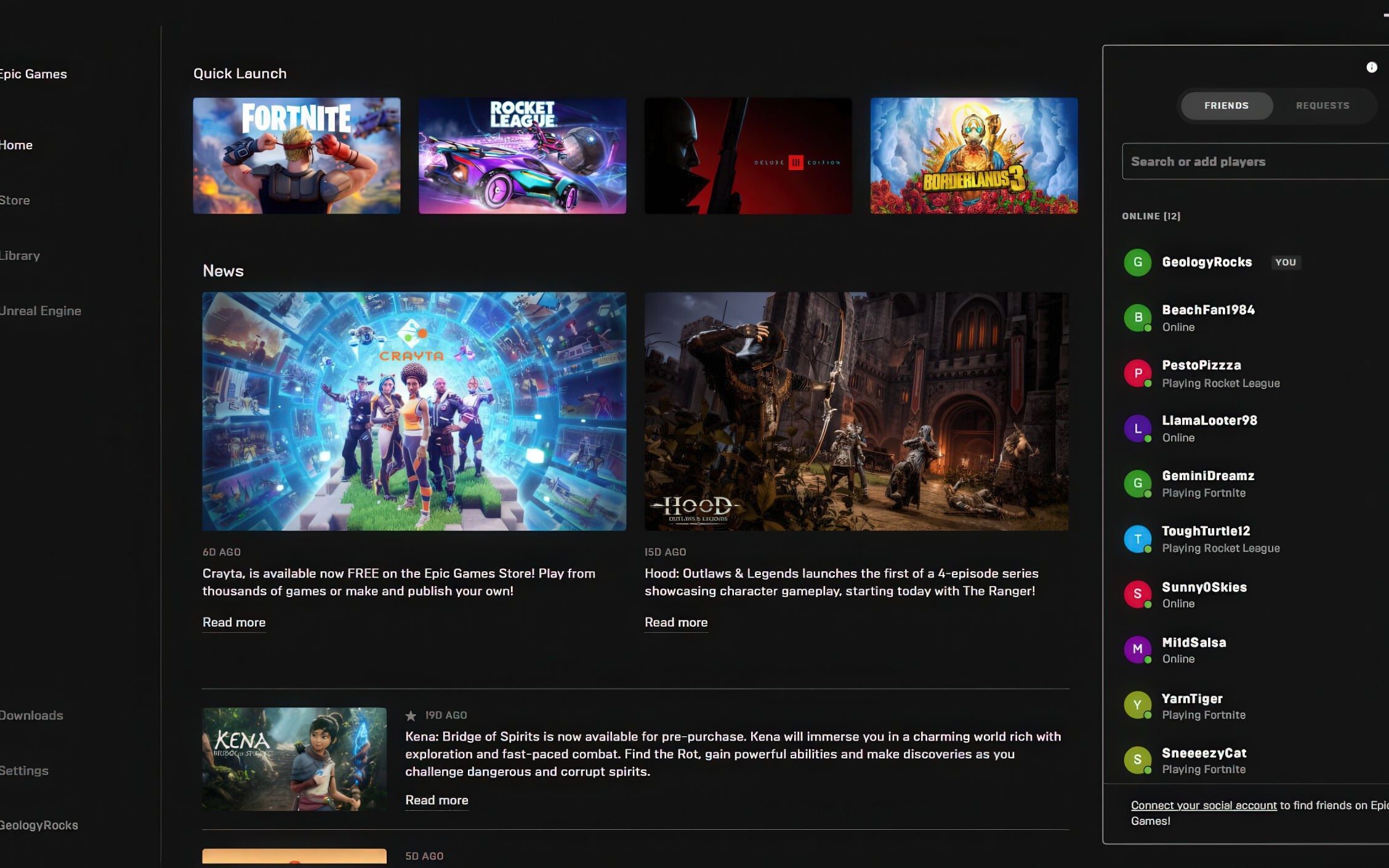Click Read more under Kena article

[437, 800]
